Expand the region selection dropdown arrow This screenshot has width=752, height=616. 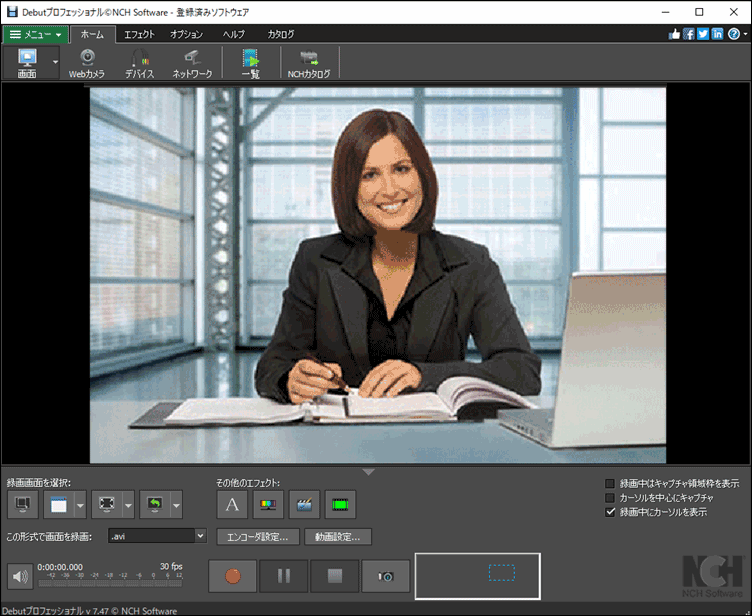(128, 504)
